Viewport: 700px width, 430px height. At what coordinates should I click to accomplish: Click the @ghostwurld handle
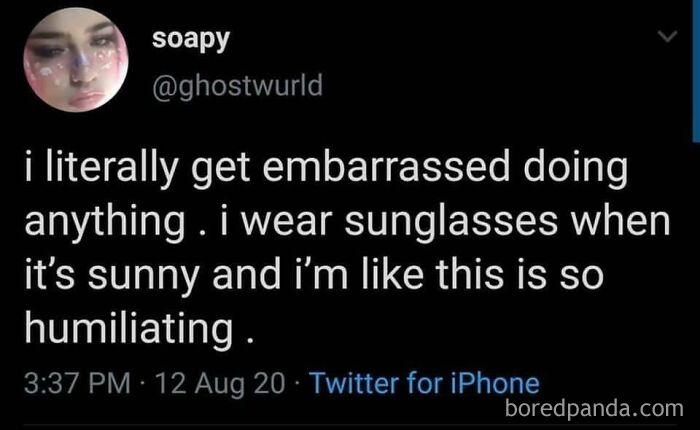(238, 85)
